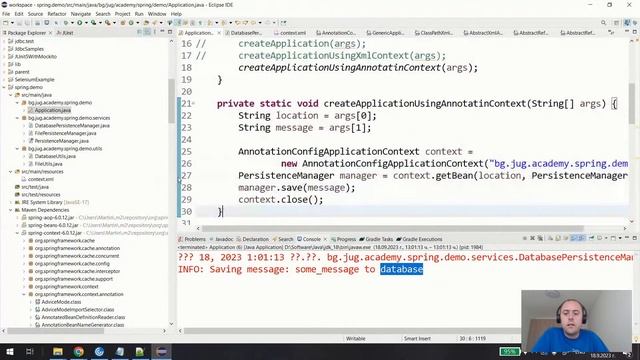640x360 pixels.
Task: Open the Window menu
Action: 157,14
